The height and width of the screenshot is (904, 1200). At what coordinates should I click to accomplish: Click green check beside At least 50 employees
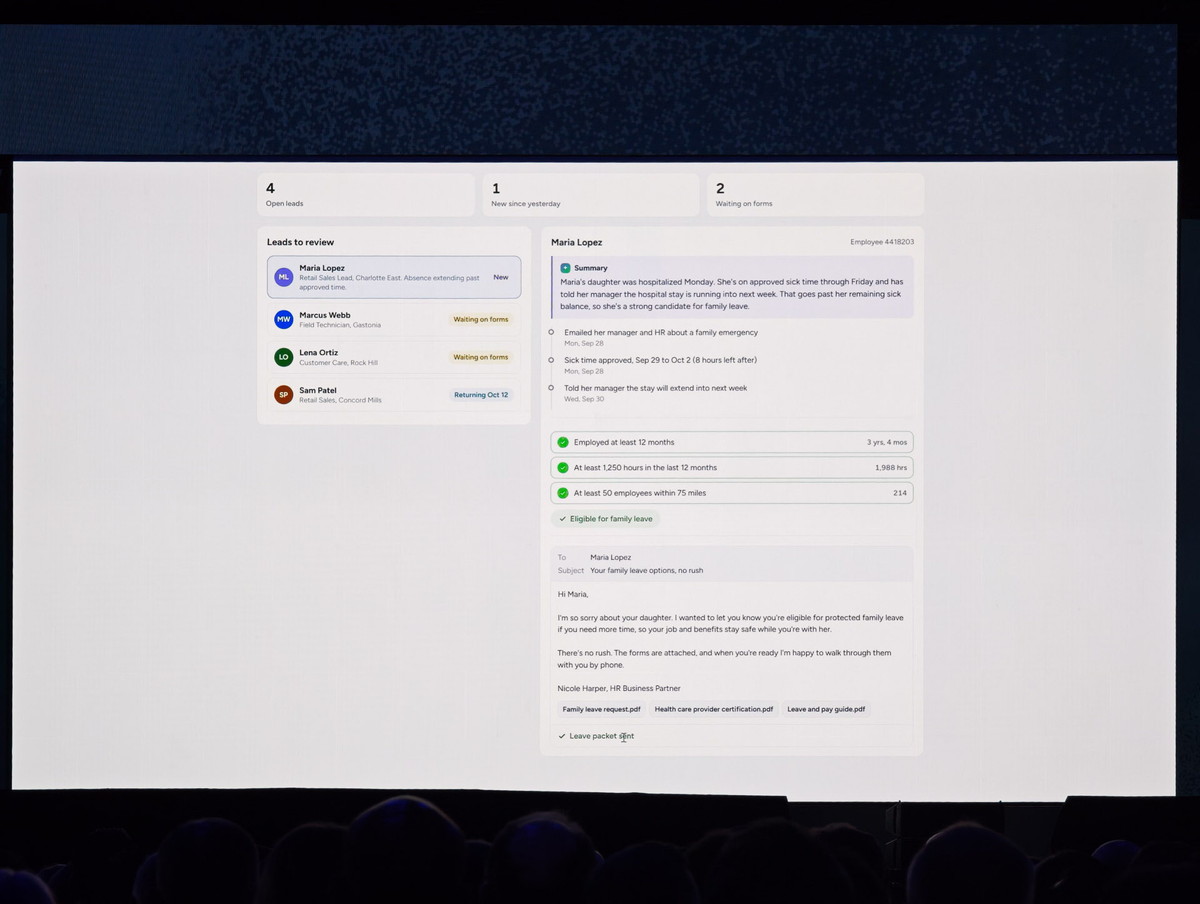[x=563, y=493]
